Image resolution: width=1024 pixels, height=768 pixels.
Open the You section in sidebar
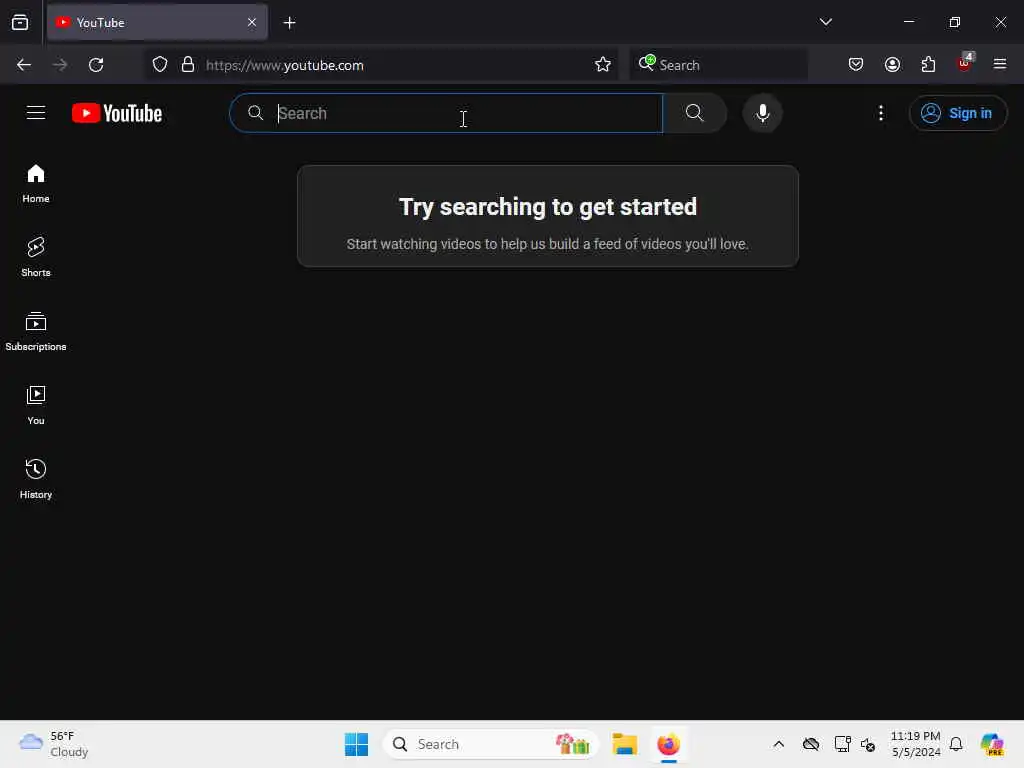pyautogui.click(x=36, y=406)
